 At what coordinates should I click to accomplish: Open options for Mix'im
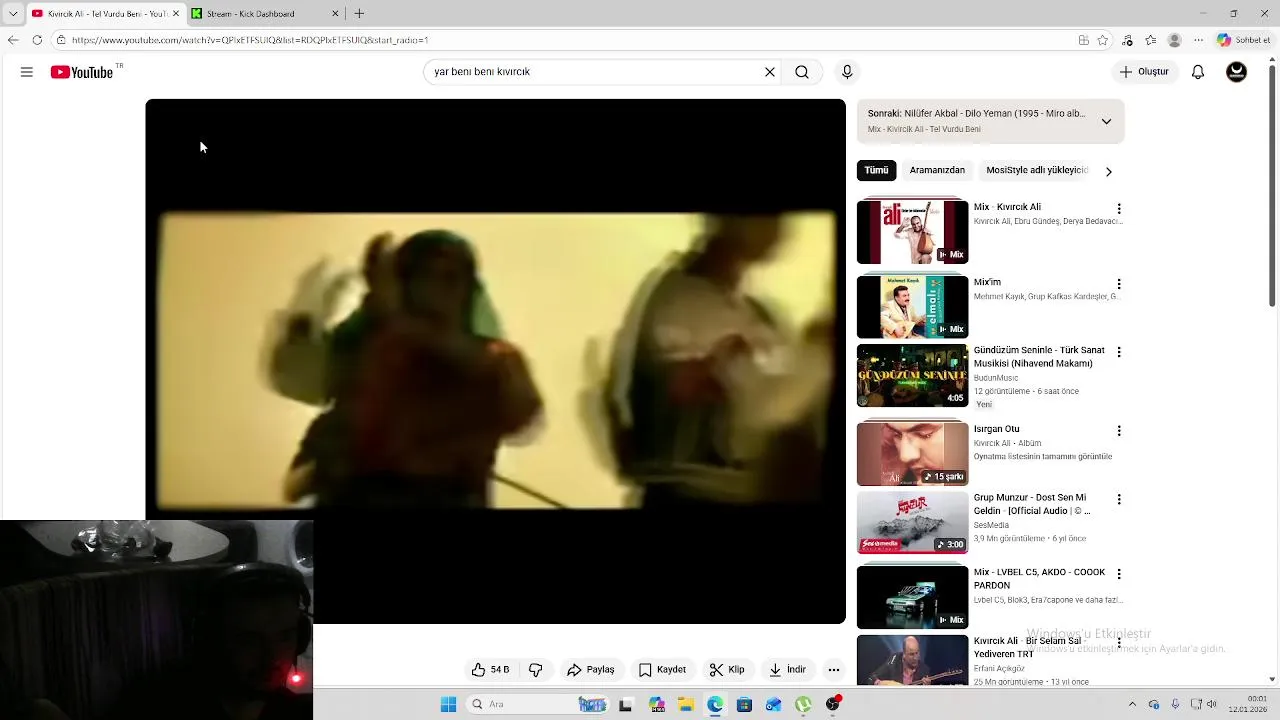pyautogui.click(x=1119, y=284)
